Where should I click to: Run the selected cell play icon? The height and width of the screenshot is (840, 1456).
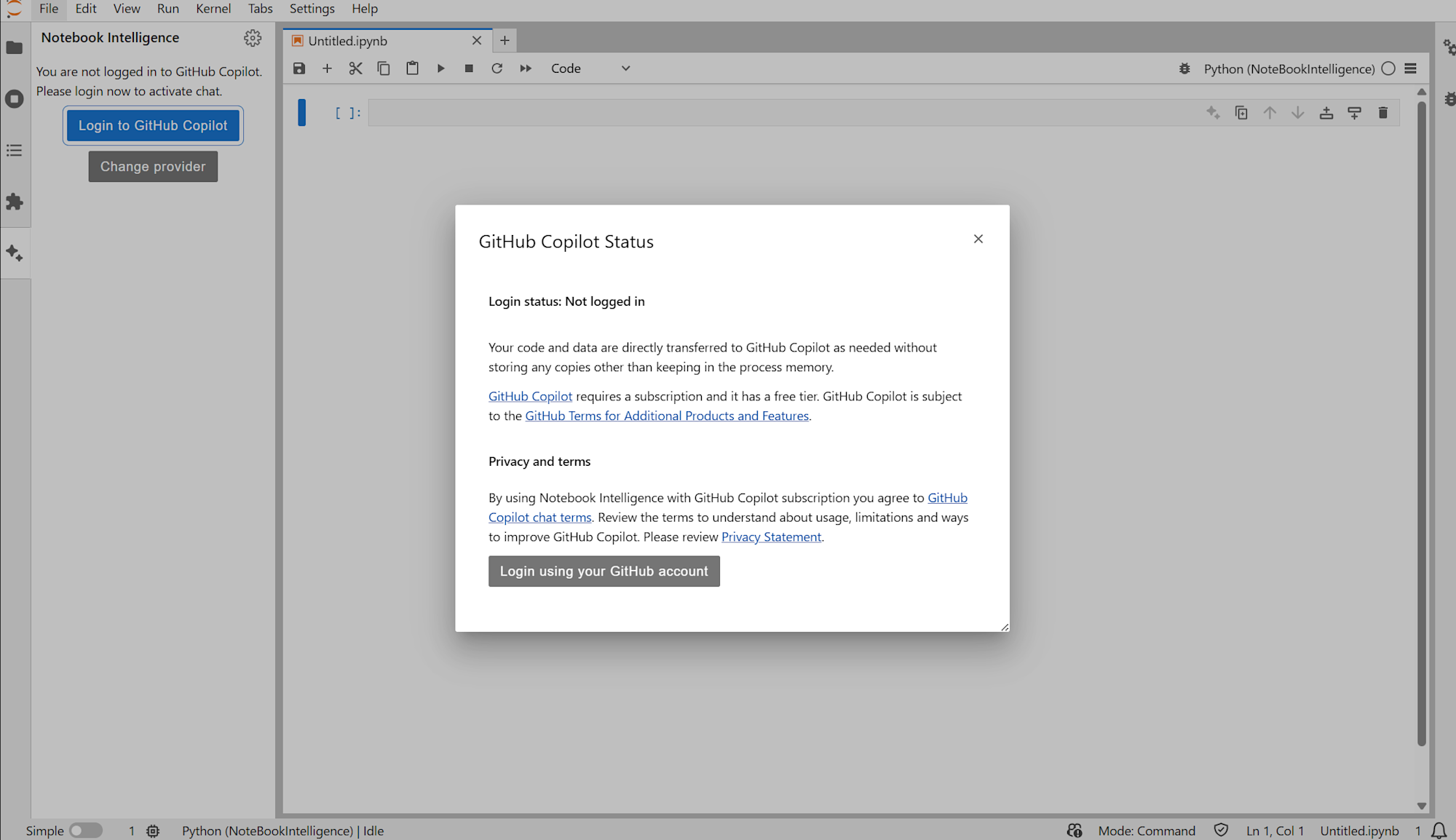(x=440, y=68)
